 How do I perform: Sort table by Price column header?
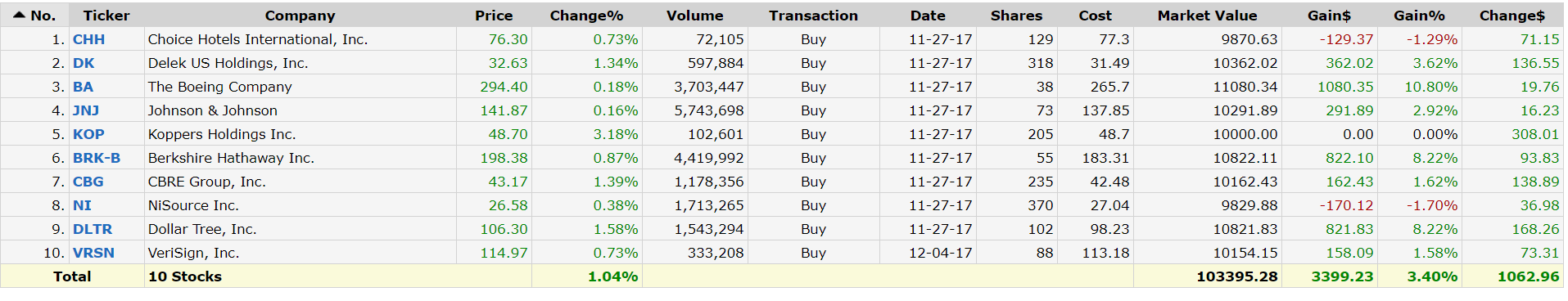pyautogui.click(x=494, y=16)
